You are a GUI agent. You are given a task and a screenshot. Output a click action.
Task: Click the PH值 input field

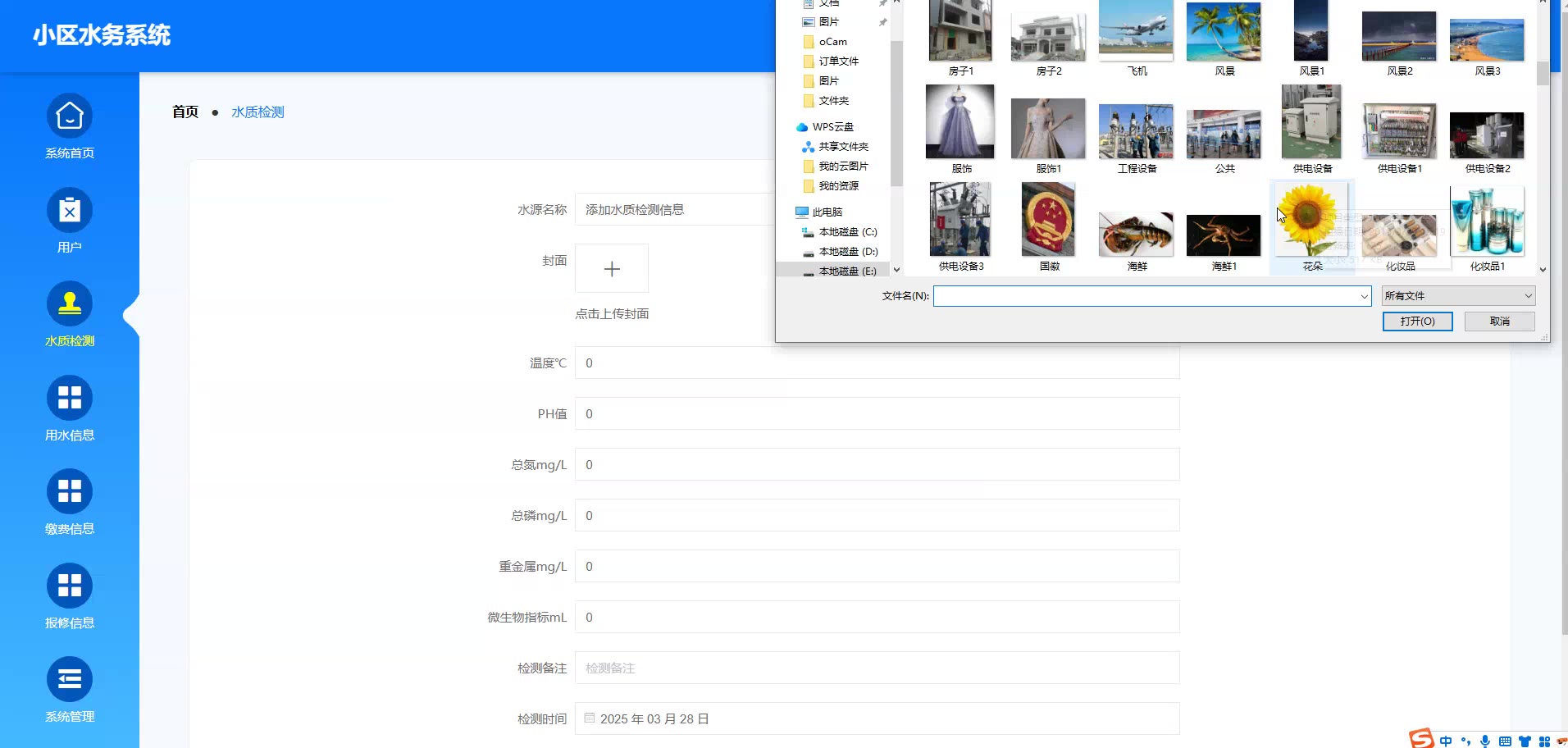877,414
